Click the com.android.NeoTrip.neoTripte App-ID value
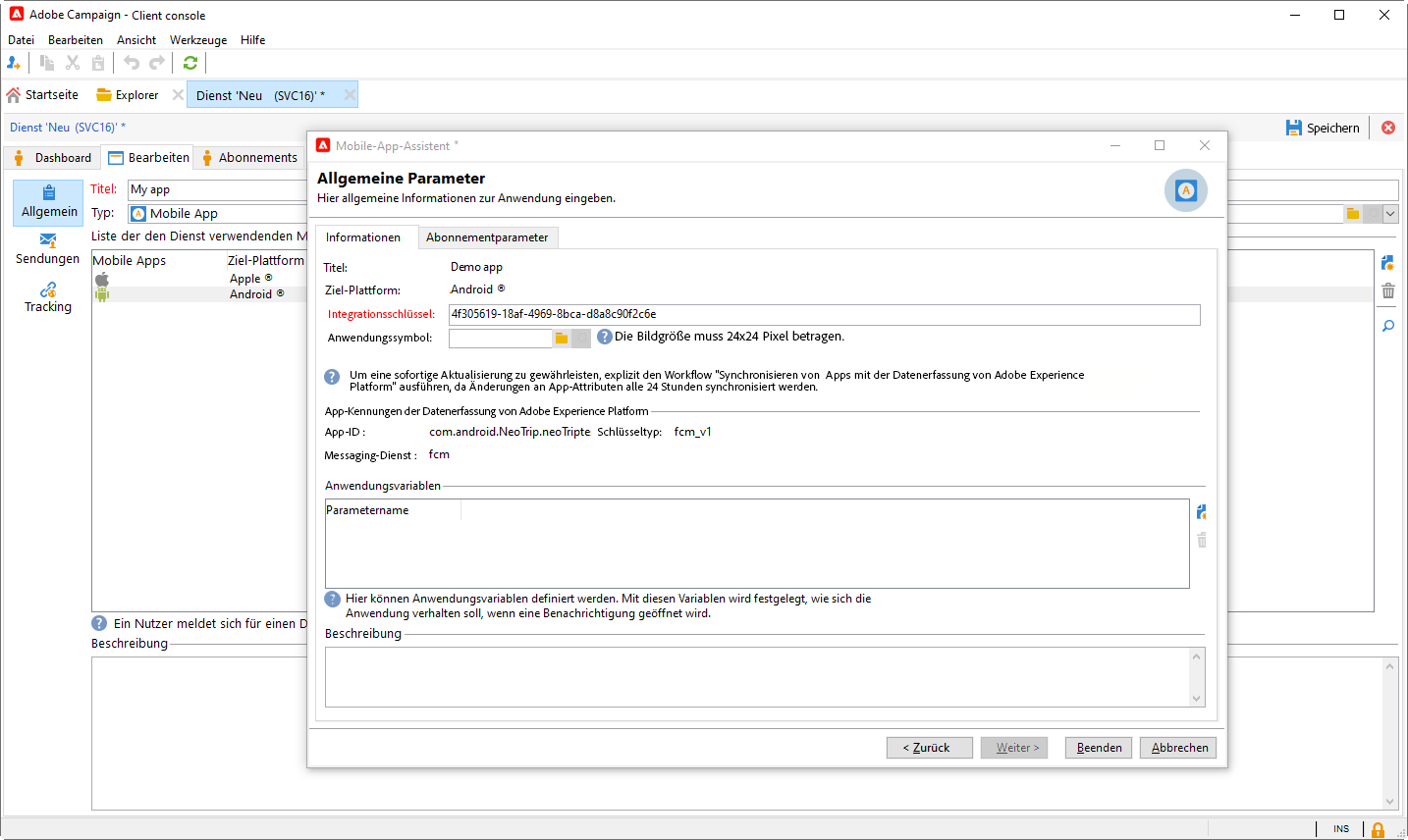The image size is (1408, 840). (x=510, y=432)
